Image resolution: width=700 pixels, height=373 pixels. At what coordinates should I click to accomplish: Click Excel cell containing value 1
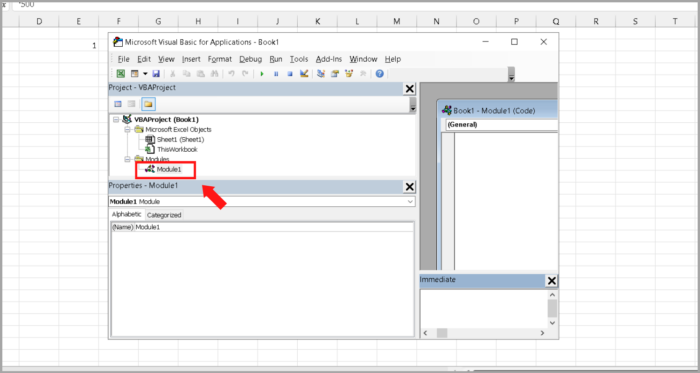[79, 46]
